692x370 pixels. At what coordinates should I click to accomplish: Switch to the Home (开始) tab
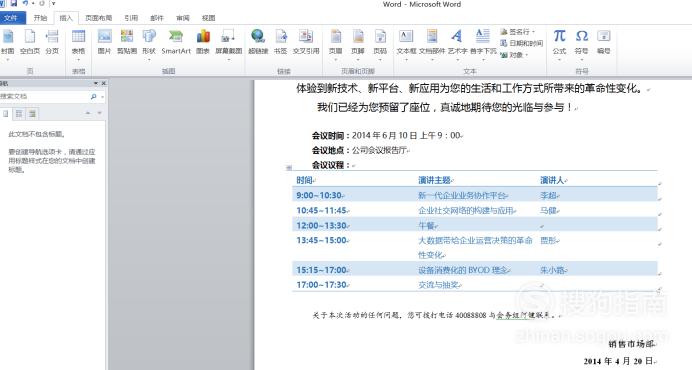40,18
